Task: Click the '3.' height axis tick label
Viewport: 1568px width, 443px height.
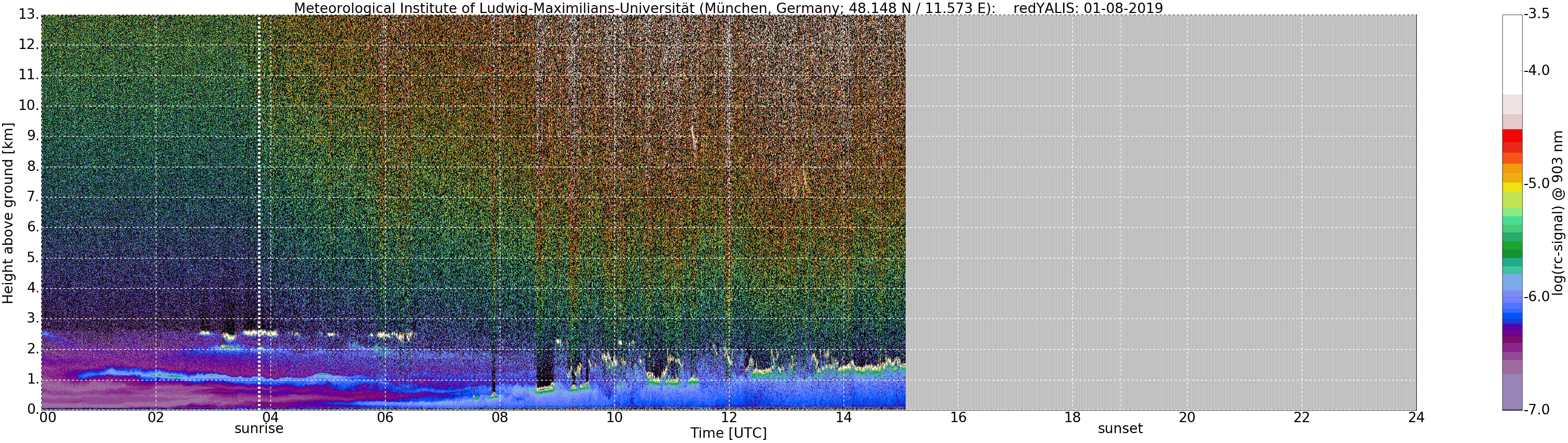Action: coord(32,317)
